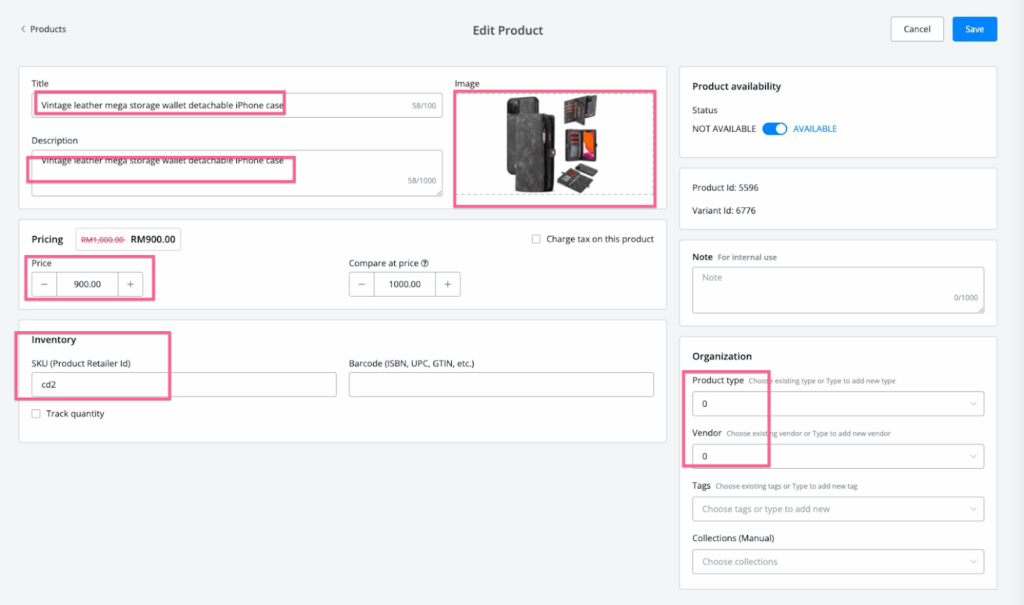Click inside the internal Note box
Screen dimensions: 1024x605
click(836, 290)
